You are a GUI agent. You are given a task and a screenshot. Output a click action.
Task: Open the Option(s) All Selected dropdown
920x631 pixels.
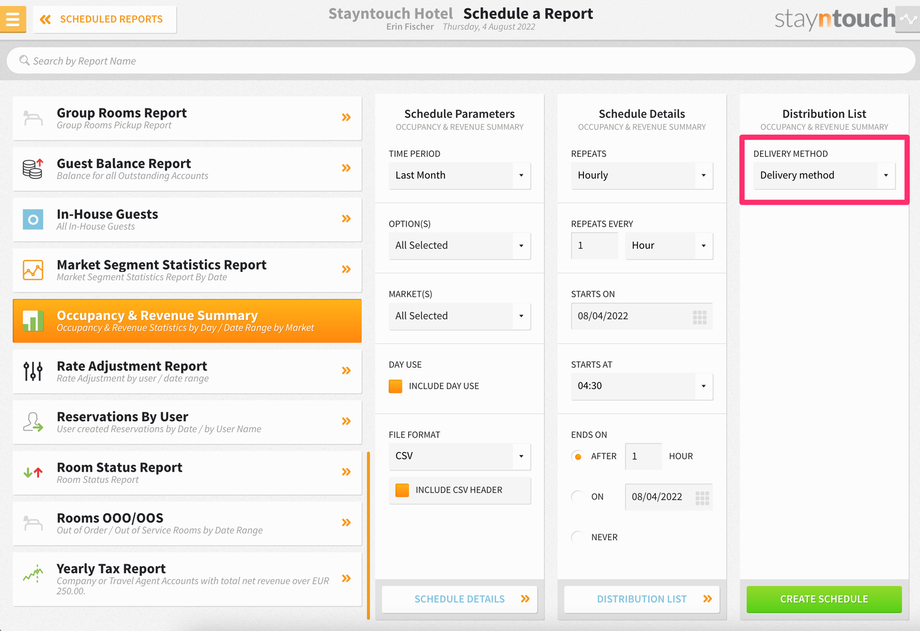pyautogui.click(x=459, y=245)
